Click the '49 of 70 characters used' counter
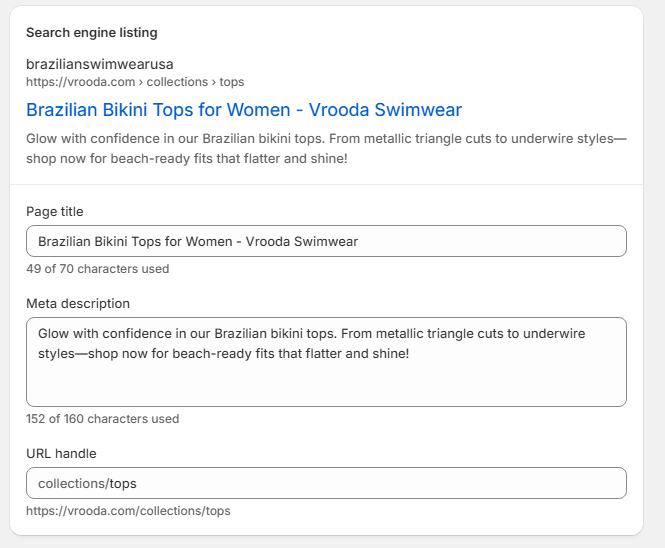The image size is (665, 548). (x=97, y=269)
